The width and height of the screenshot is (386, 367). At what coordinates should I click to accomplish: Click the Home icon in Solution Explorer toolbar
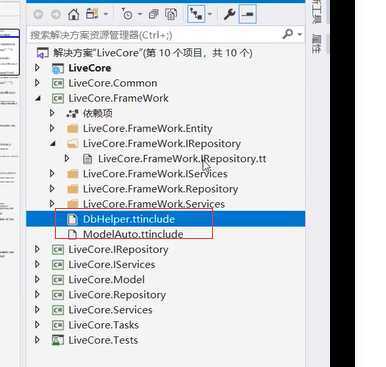point(74,14)
